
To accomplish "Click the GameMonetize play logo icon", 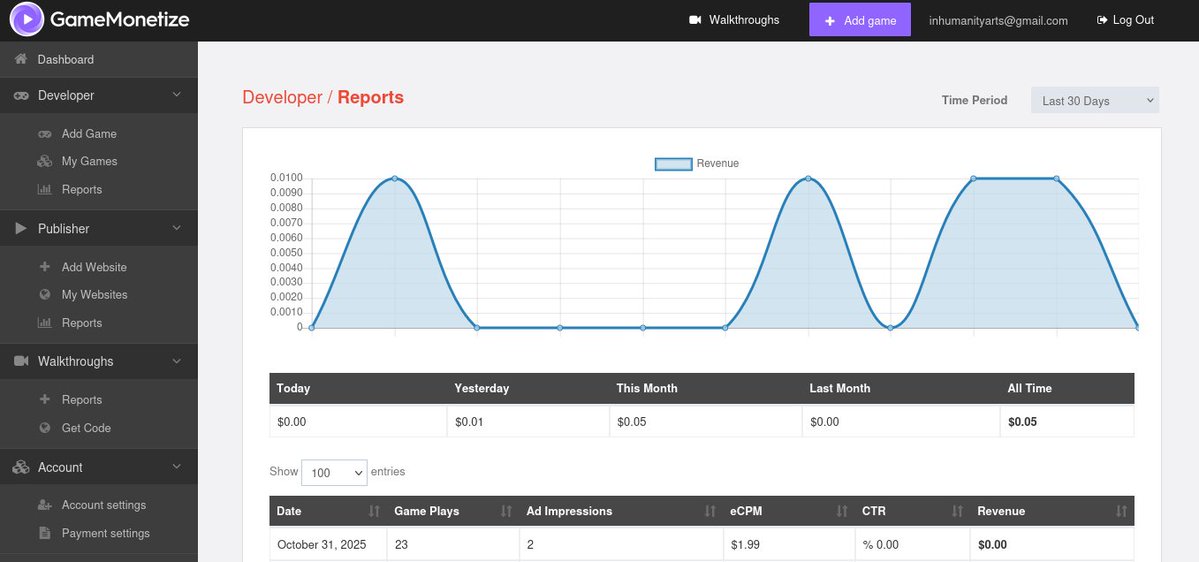I will tap(27, 20).
